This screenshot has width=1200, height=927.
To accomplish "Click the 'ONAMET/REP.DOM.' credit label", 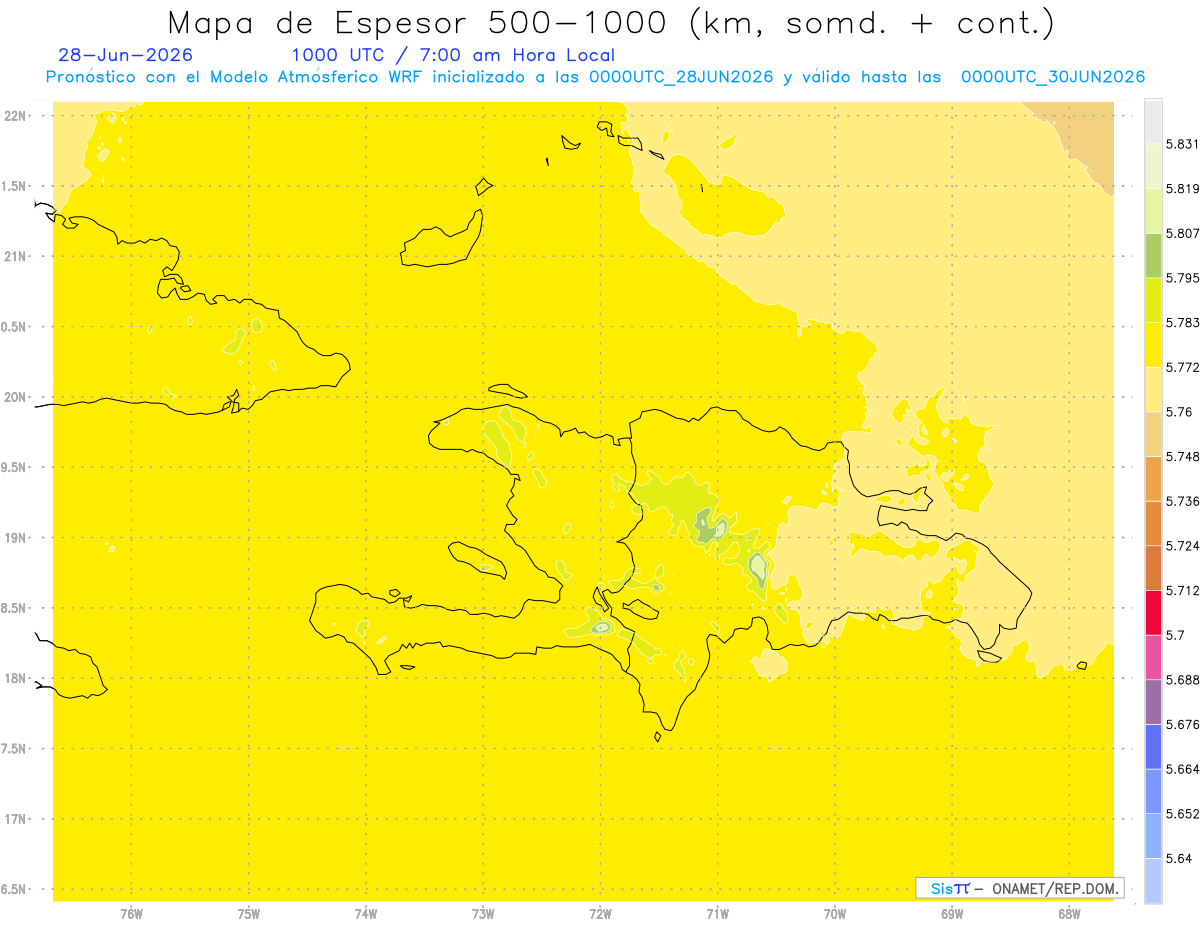I will pyautogui.click(x=1054, y=888).
